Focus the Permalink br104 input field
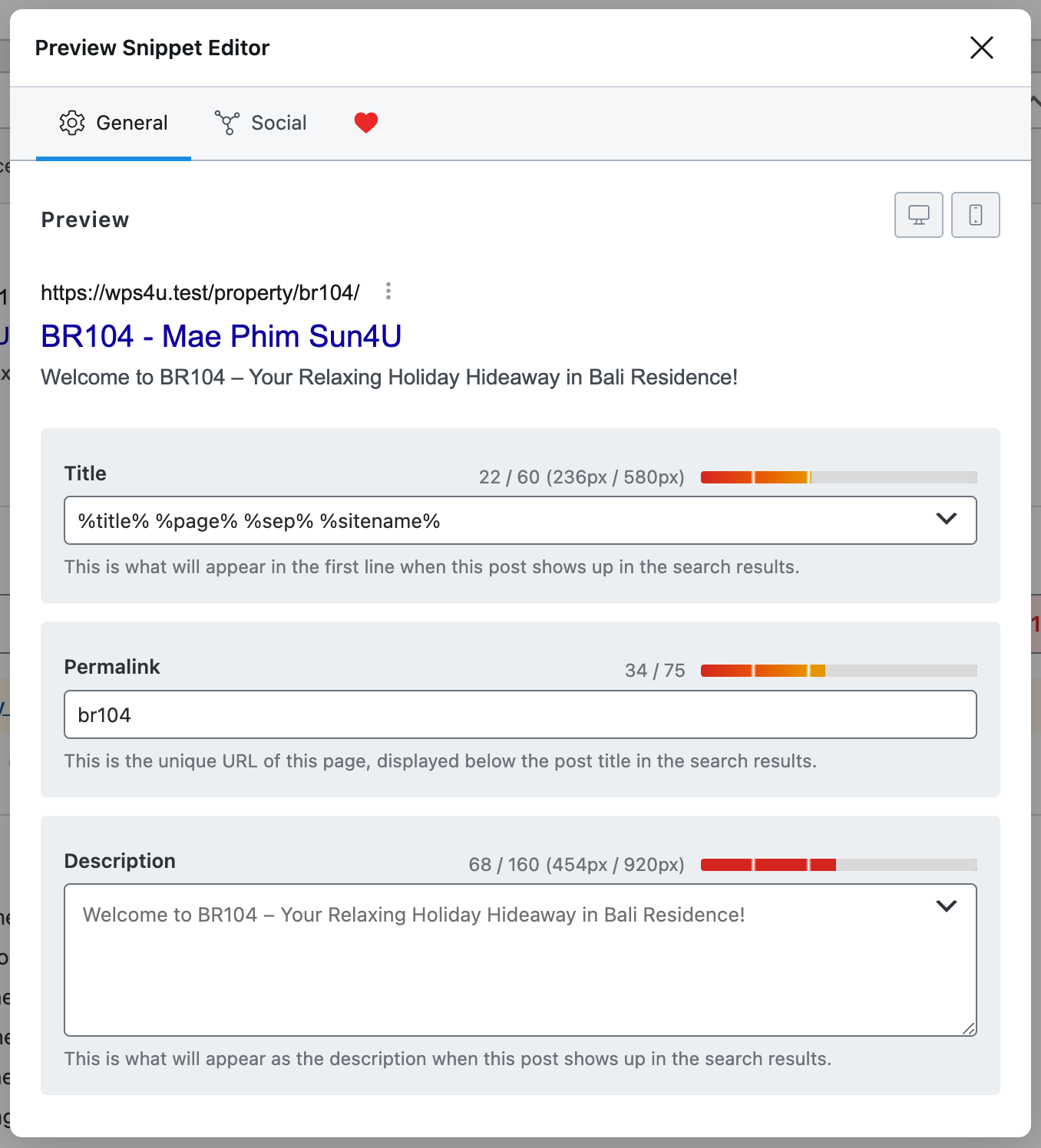Viewport: 1041px width, 1148px height. (520, 714)
